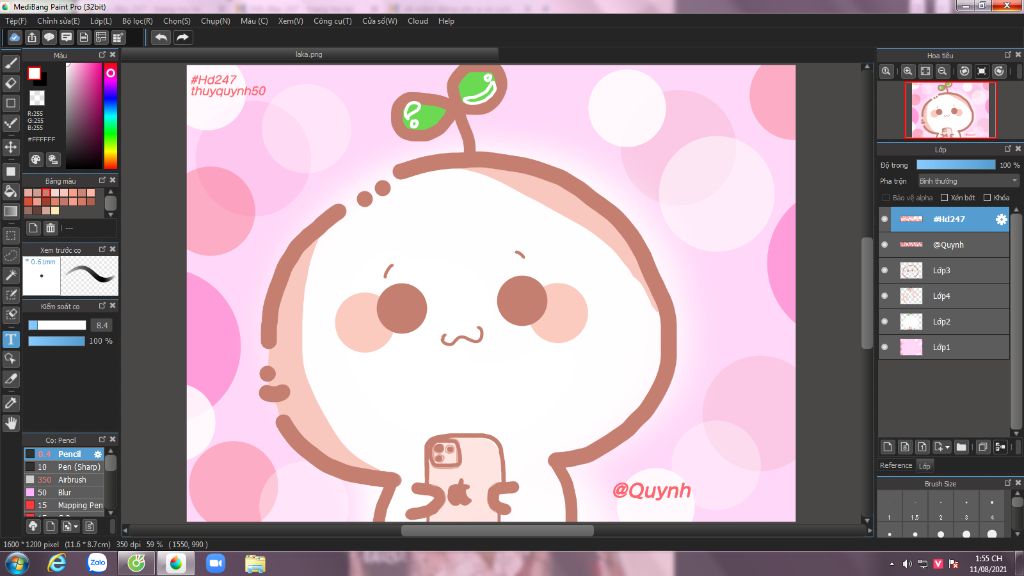1024x576 pixels.
Task: Zoom out using the navigator minus magnifier
Action: [x=942, y=71]
